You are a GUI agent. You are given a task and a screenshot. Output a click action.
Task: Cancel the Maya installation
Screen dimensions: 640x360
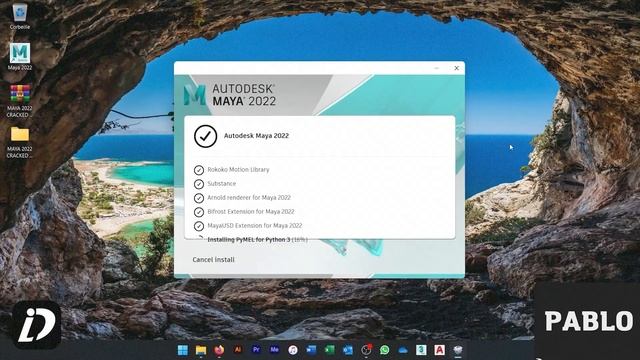point(213,260)
